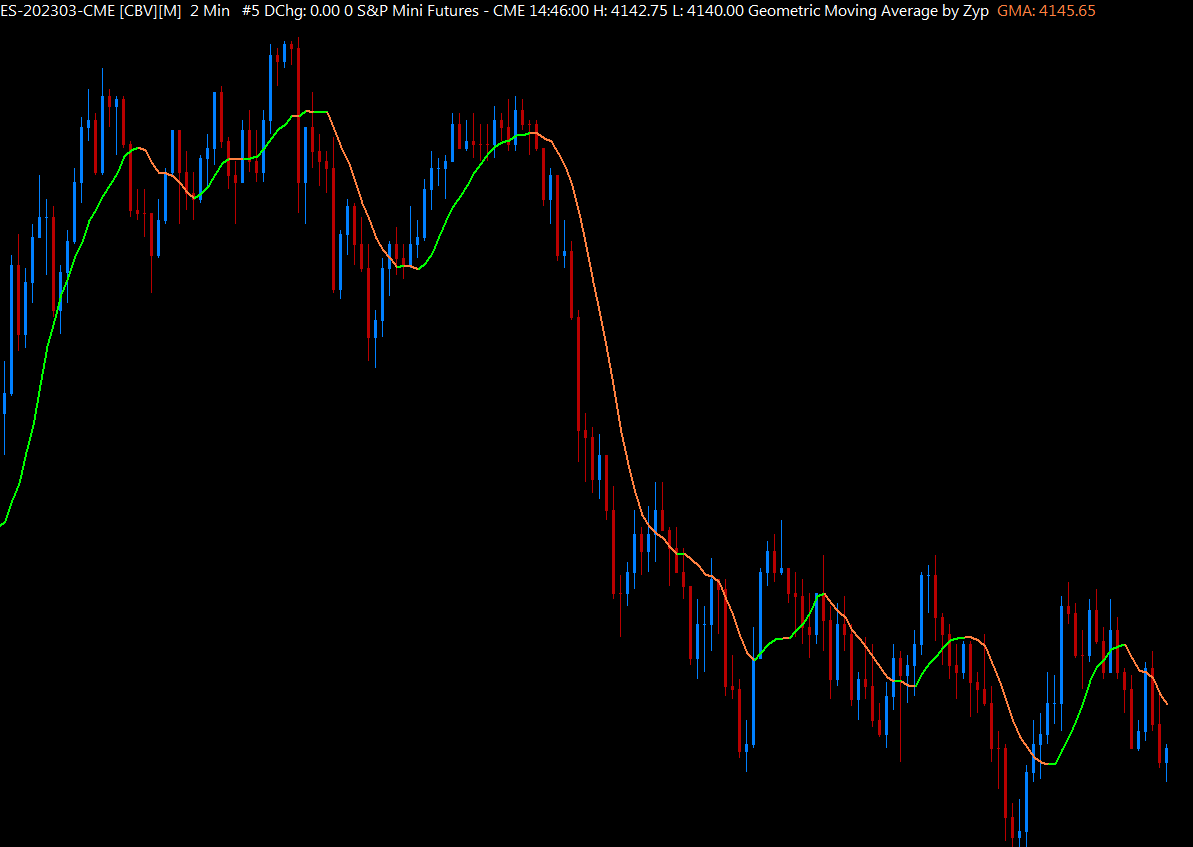Click the 'H: 4142.75' high value
The width and height of the screenshot is (1193, 847).
point(631,11)
